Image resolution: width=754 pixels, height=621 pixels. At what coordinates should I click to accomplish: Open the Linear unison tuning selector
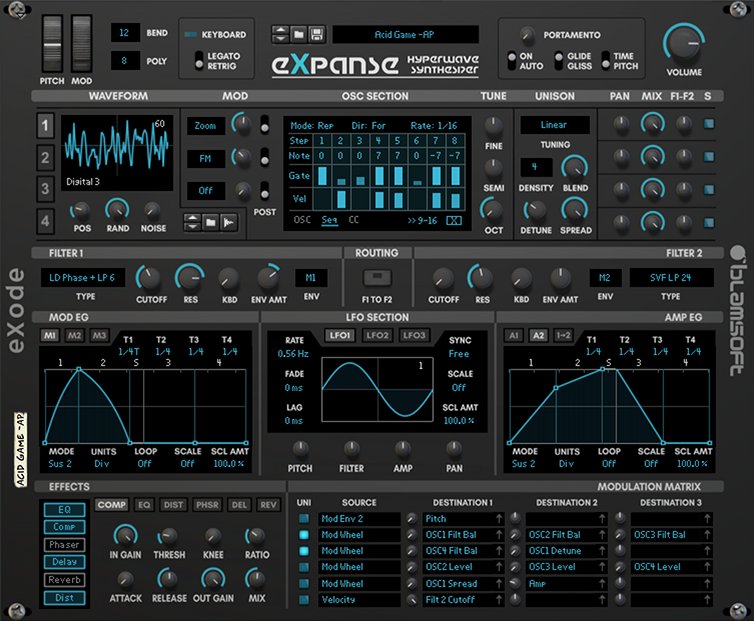click(554, 125)
